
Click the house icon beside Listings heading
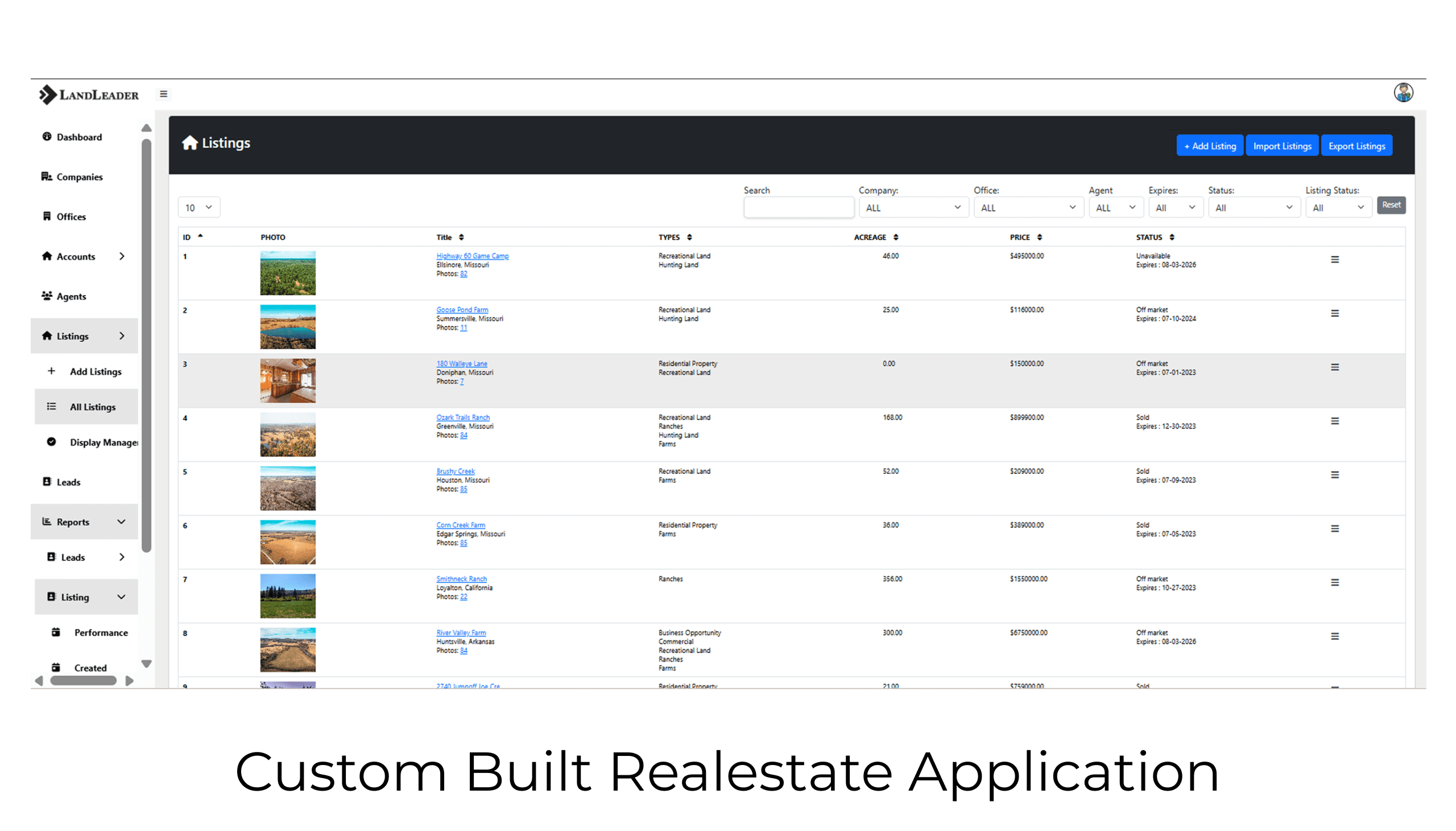coord(189,143)
